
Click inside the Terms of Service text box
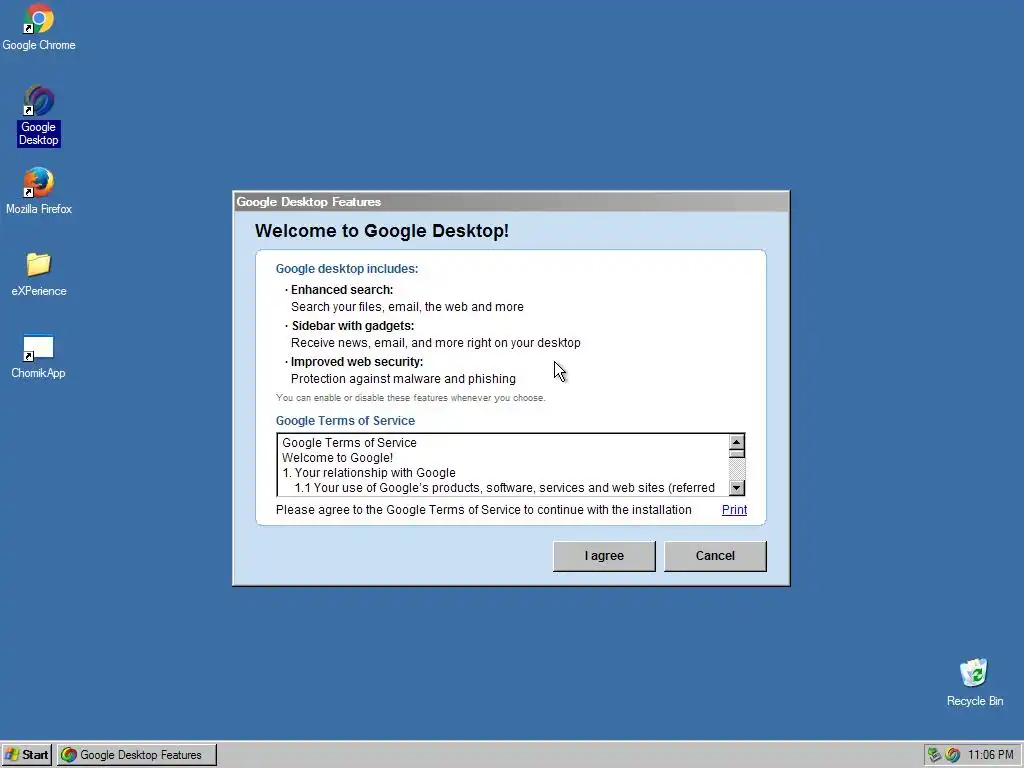coord(503,464)
